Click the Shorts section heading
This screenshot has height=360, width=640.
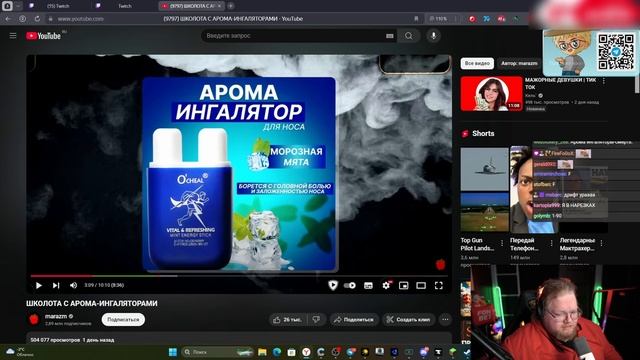pos(483,133)
